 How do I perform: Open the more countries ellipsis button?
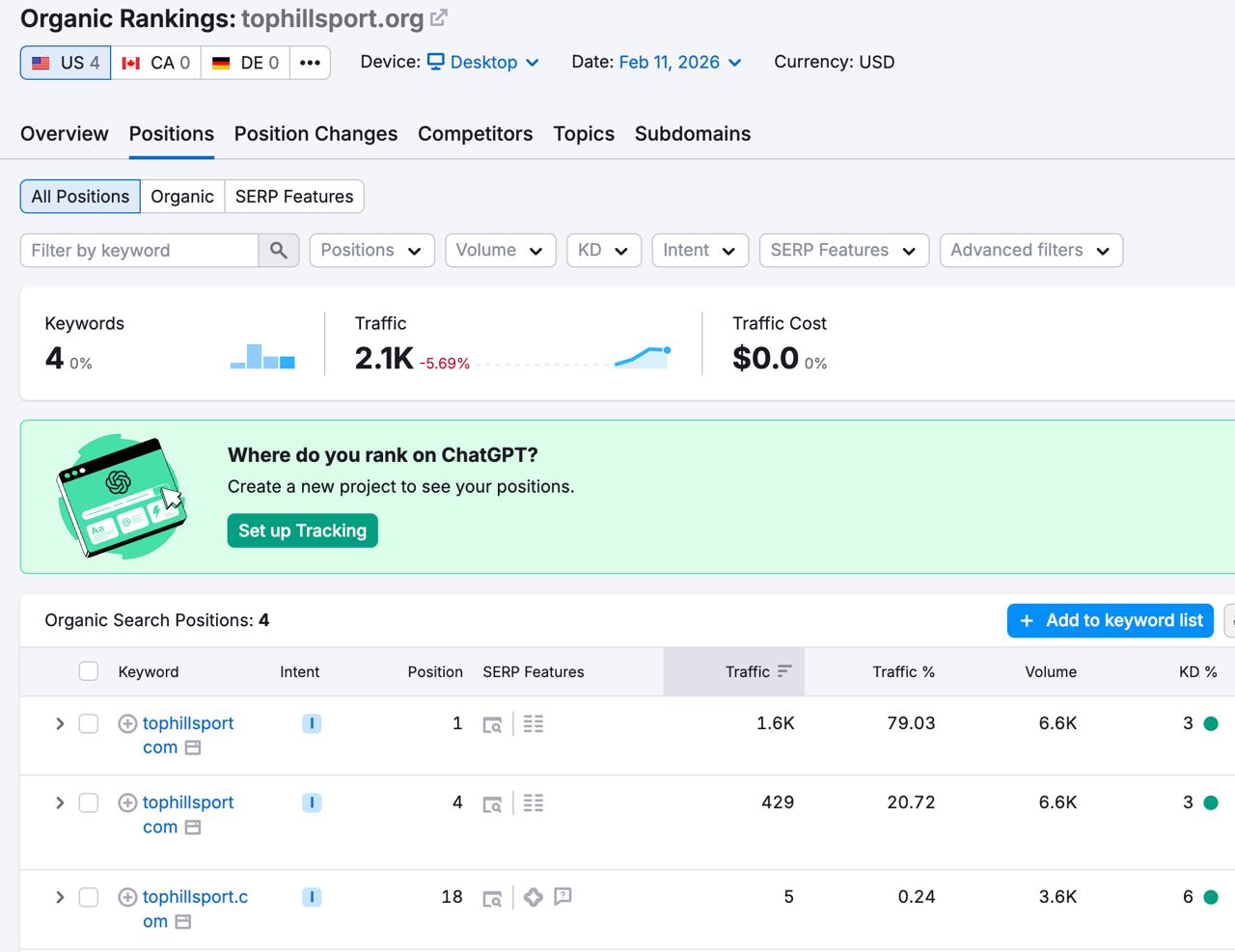tap(310, 63)
